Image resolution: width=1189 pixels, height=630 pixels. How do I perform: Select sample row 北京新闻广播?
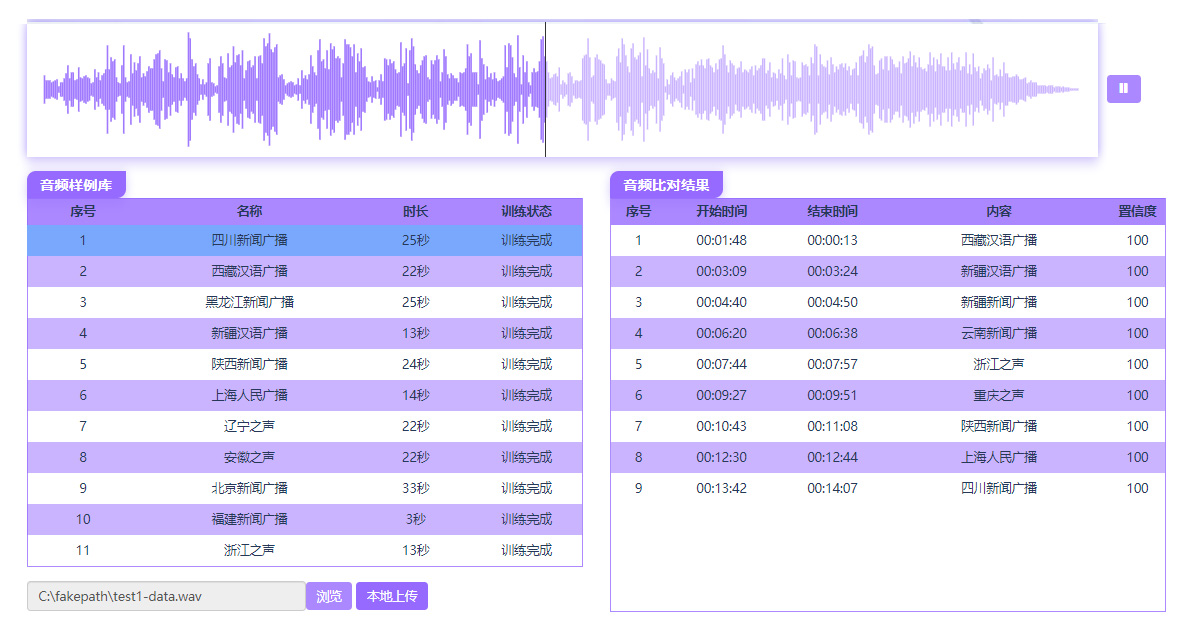tap(305, 489)
